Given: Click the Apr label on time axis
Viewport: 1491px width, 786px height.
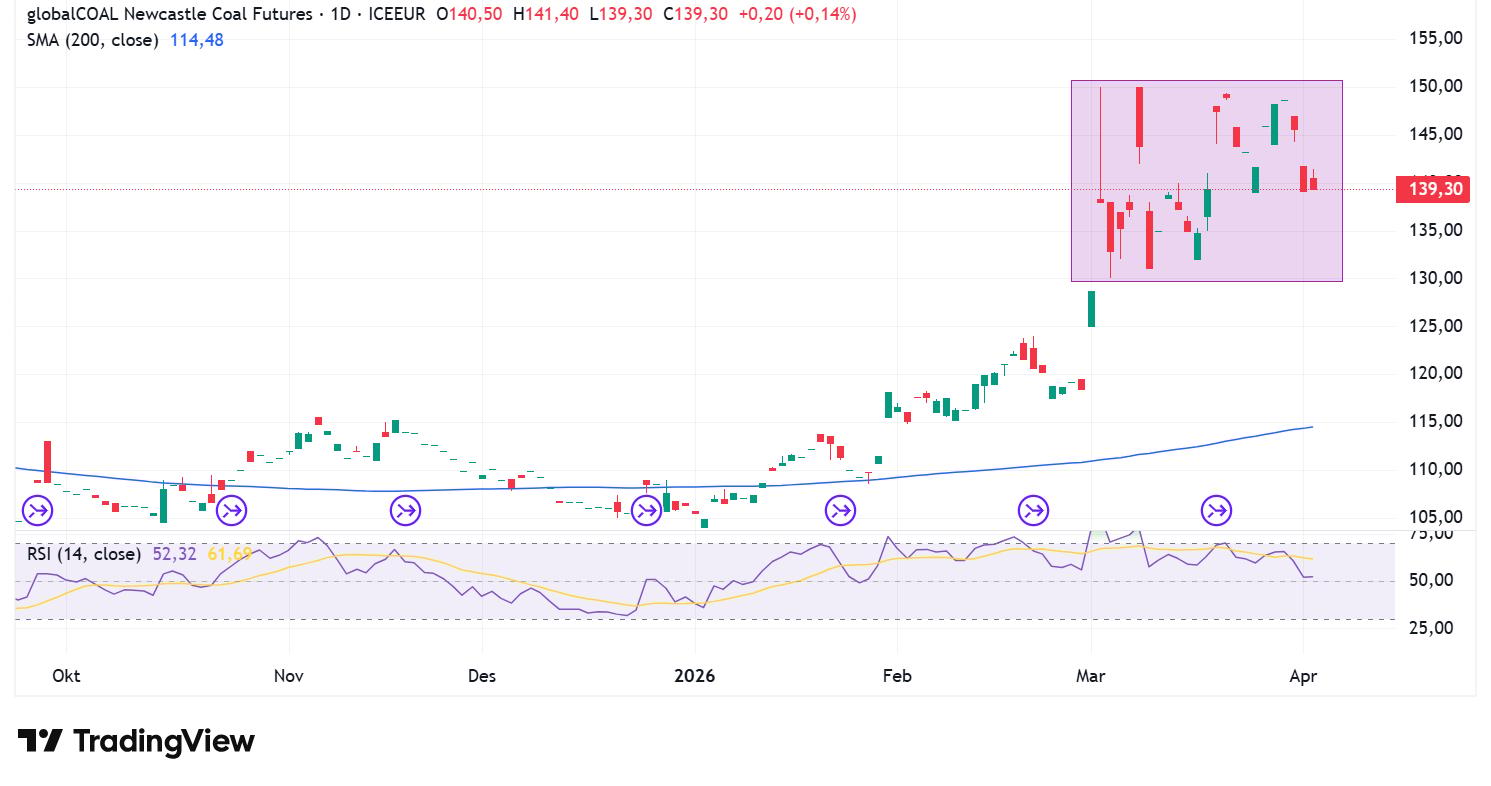Looking at the screenshot, I should 1304,676.
